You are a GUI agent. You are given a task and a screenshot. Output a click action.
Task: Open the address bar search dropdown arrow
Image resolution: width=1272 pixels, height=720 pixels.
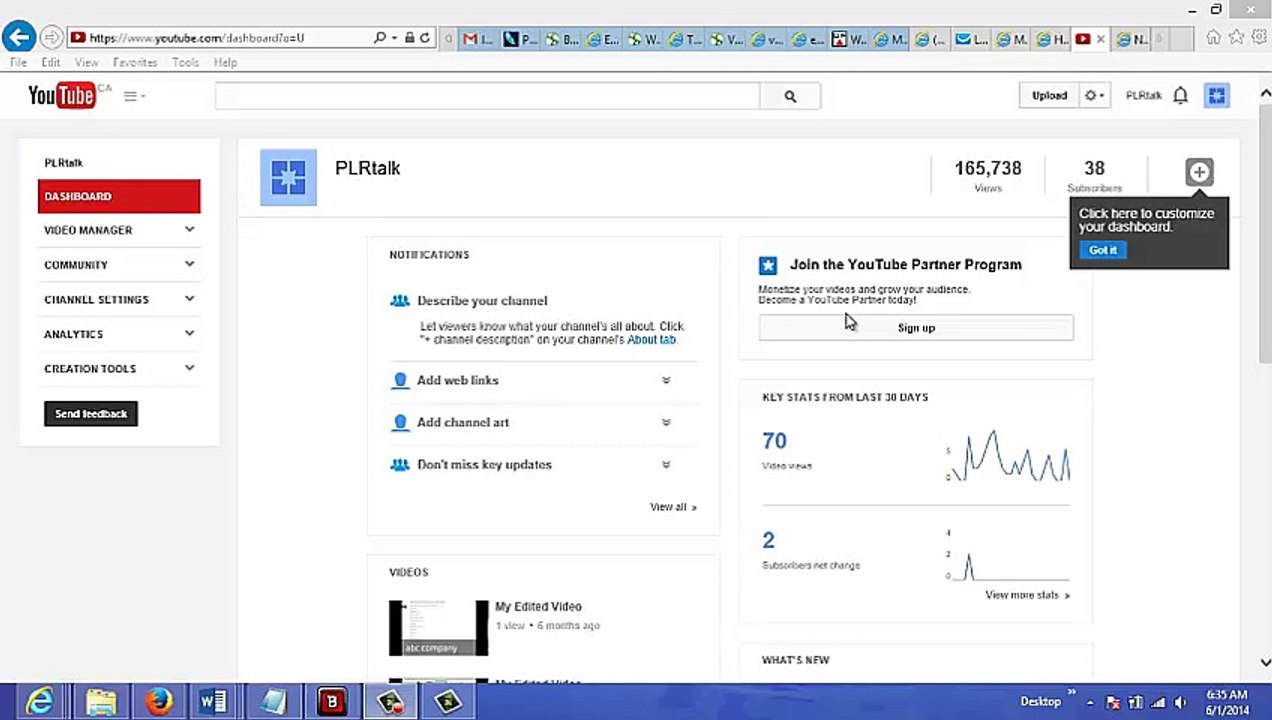click(394, 38)
